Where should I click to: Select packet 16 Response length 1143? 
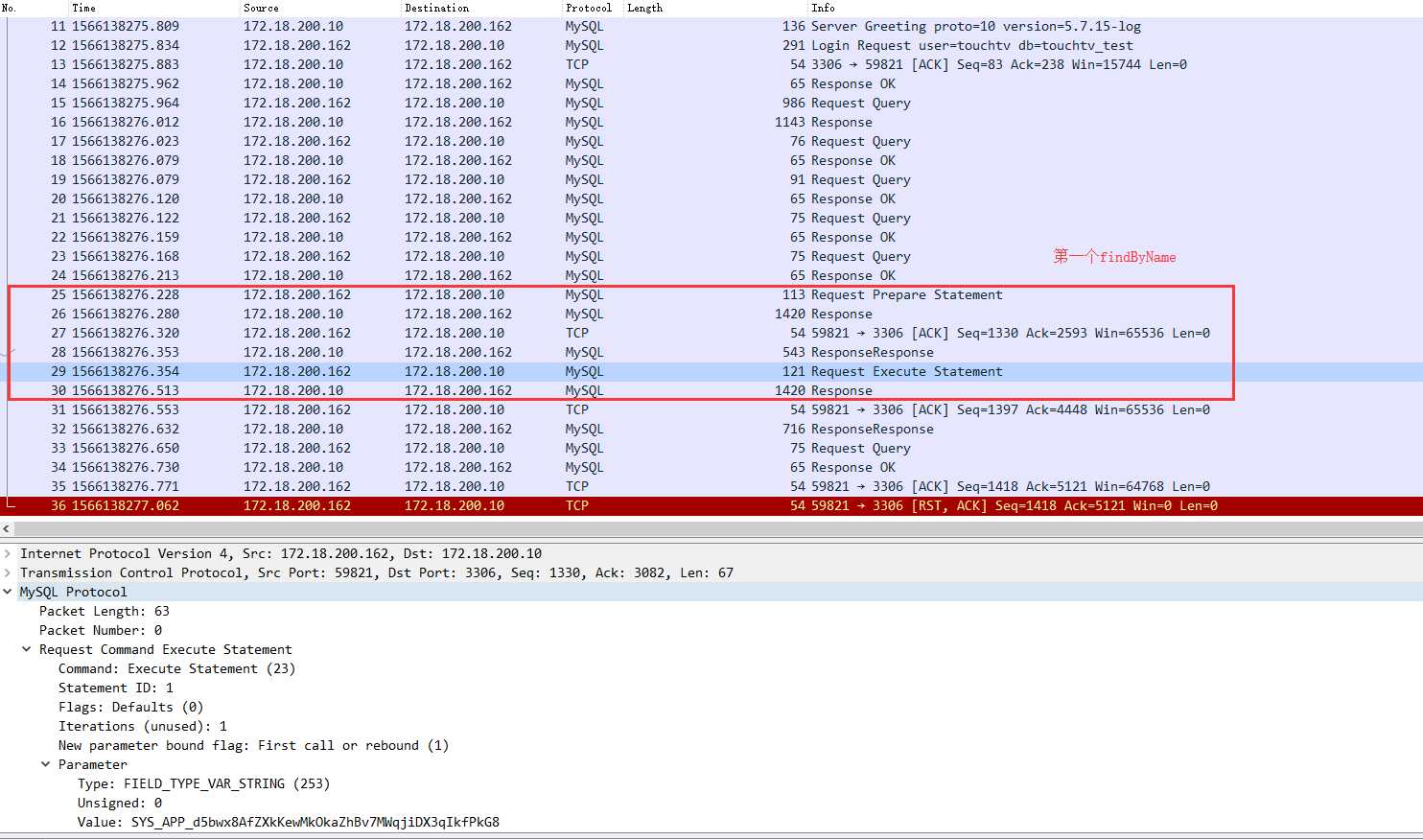pyautogui.click(x=711, y=122)
